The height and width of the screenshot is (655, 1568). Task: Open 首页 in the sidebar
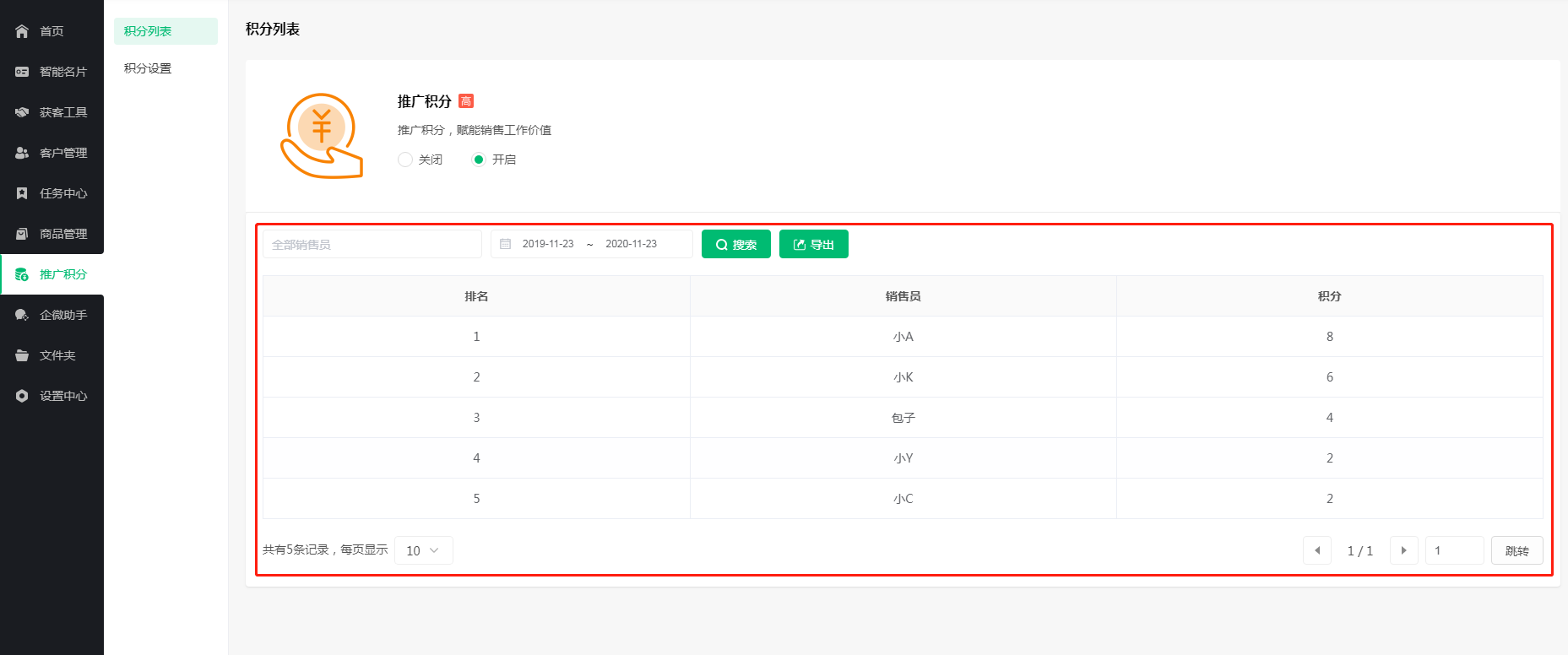[52, 31]
